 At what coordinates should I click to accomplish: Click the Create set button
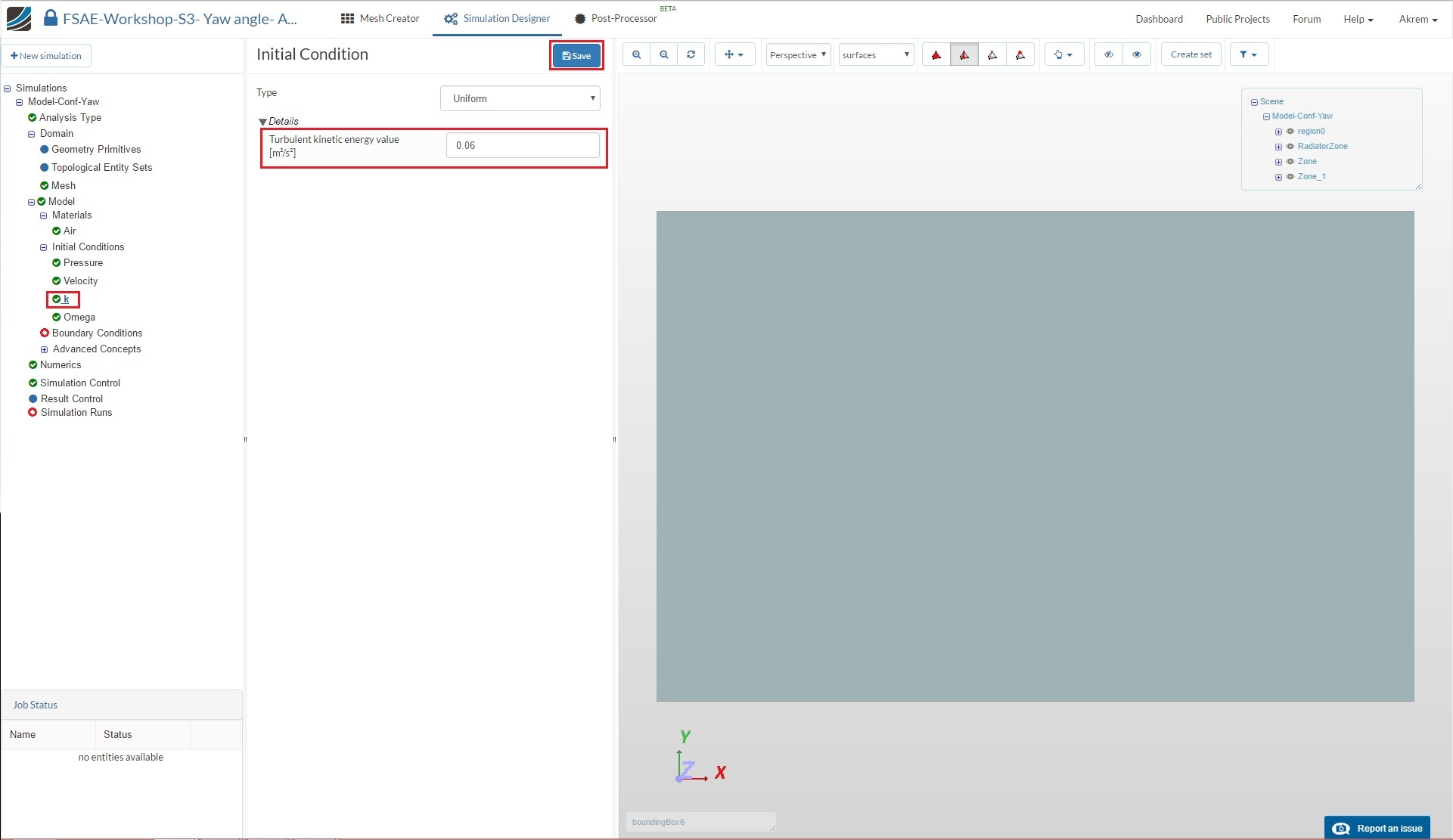[x=1191, y=54]
